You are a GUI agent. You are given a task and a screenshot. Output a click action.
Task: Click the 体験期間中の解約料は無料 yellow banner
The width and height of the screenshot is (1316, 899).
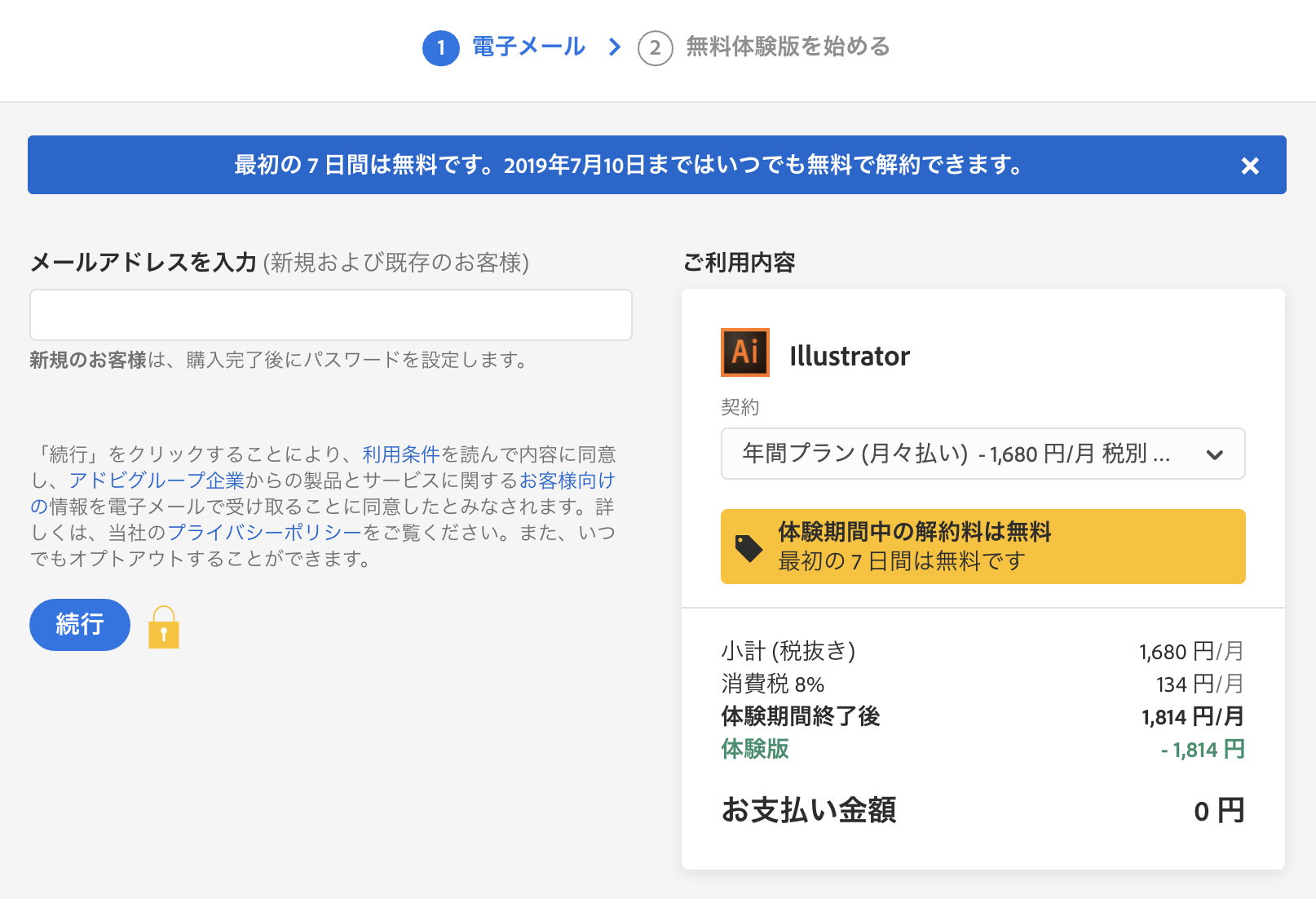click(x=983, y=547)
